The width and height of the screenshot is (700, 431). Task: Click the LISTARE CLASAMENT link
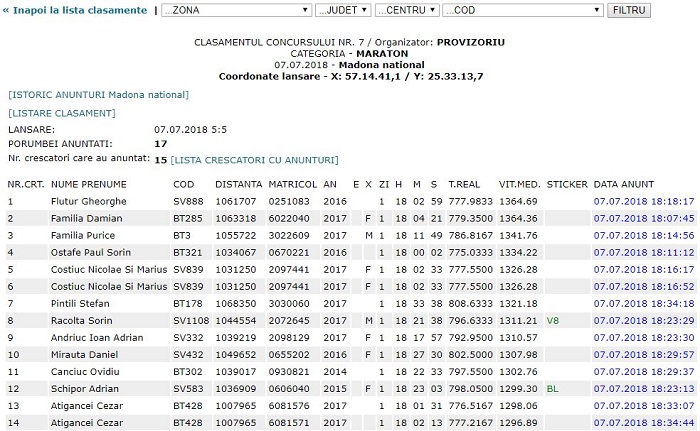tap(62, 113)
